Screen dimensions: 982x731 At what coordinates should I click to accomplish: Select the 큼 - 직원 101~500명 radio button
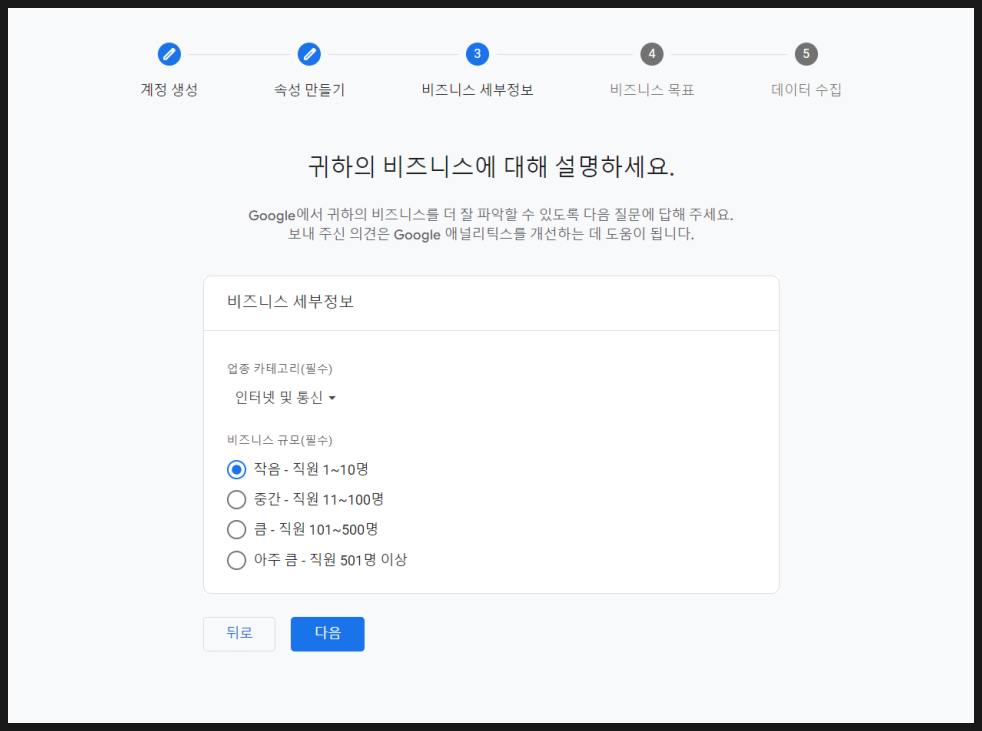(x=237, y=529)
